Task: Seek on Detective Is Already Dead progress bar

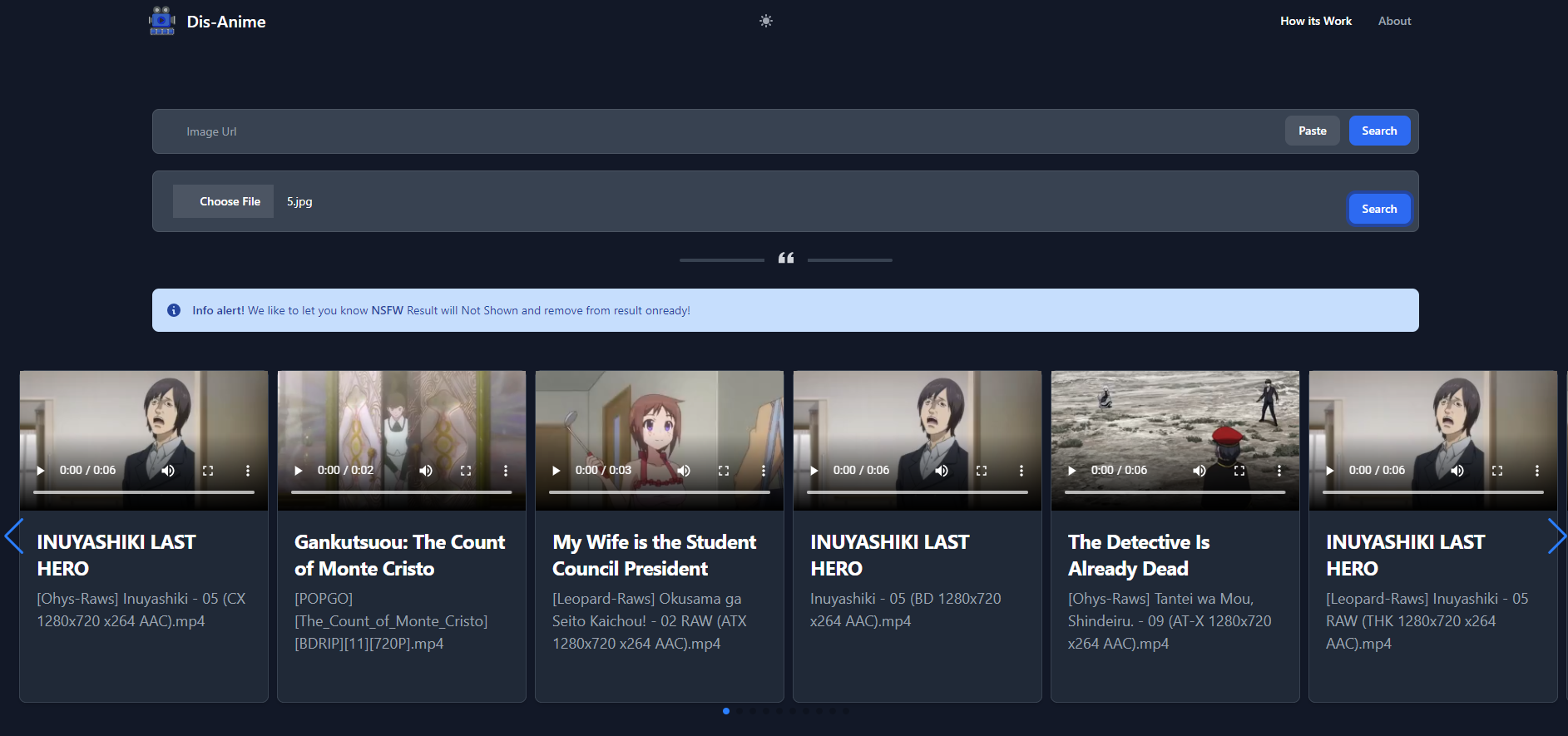Action: (1175, 492)
